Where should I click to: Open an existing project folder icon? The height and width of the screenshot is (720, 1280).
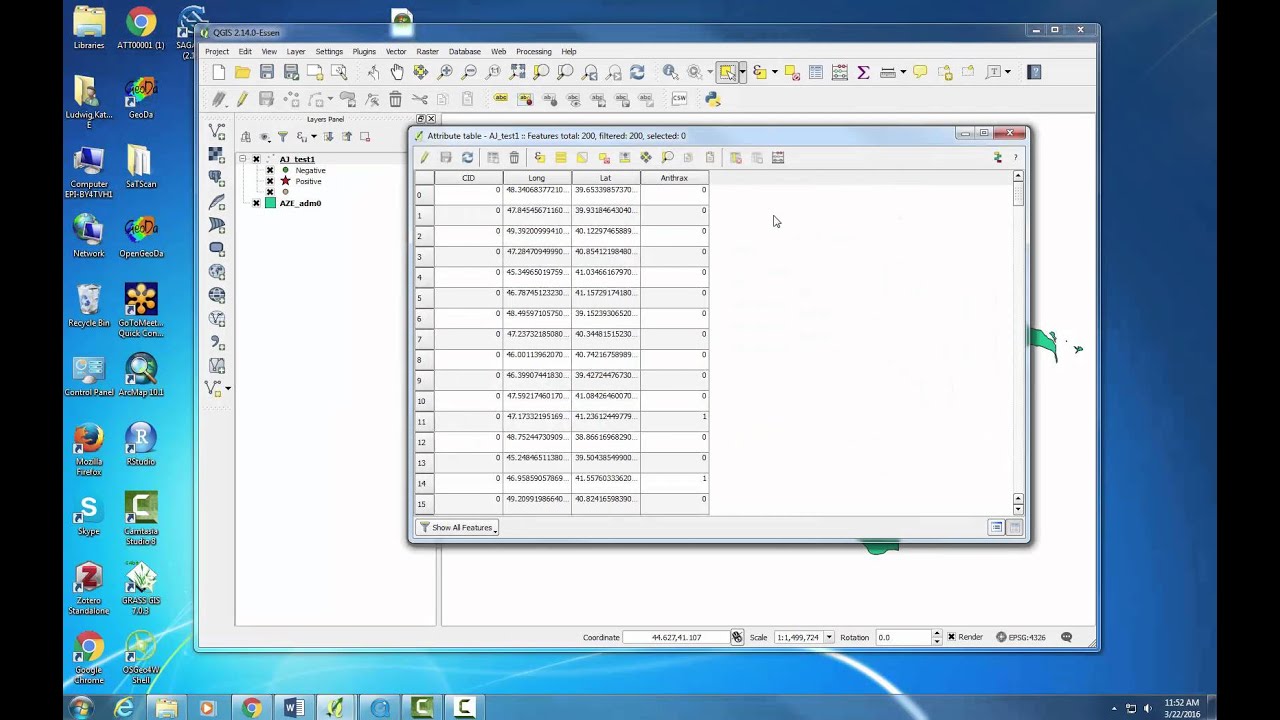242,72
